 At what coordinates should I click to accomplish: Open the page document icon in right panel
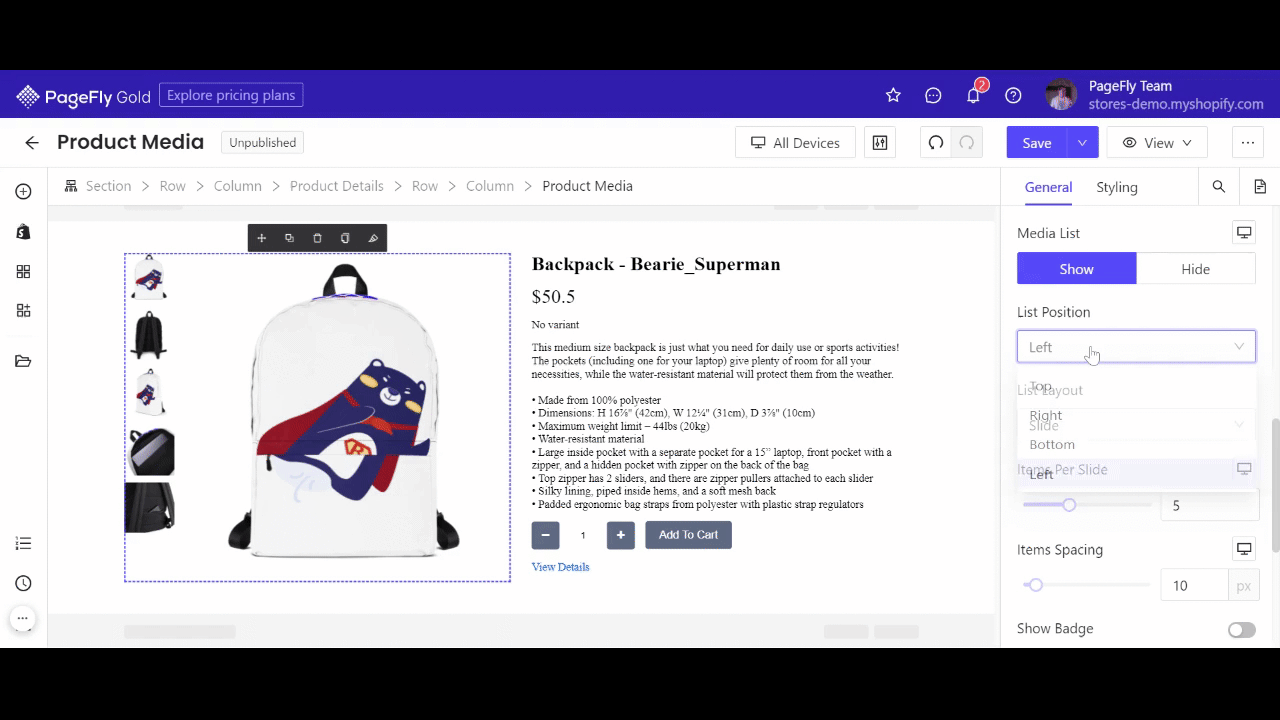pyautogui.click(x=1260, y=187)
